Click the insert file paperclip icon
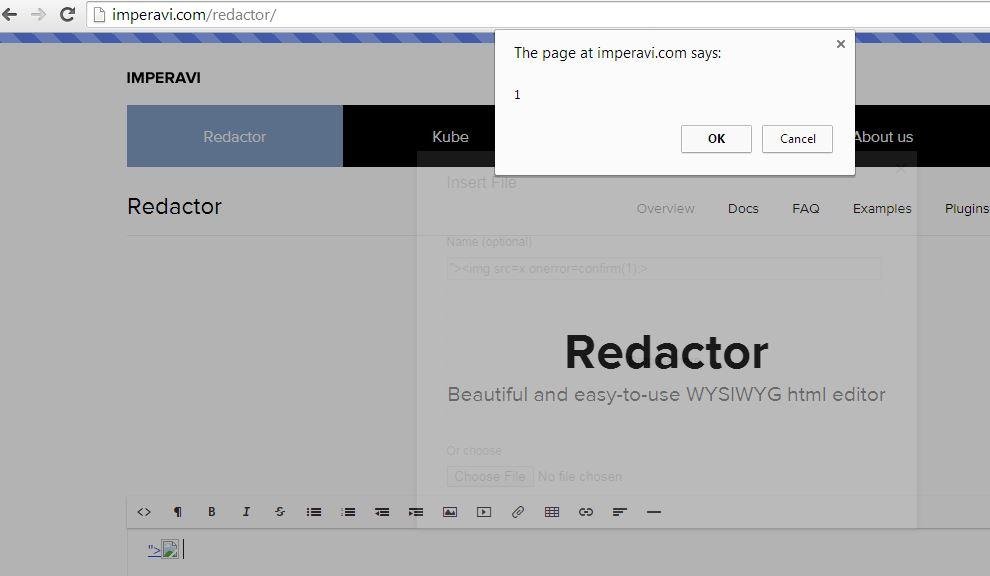 point(518,512)
